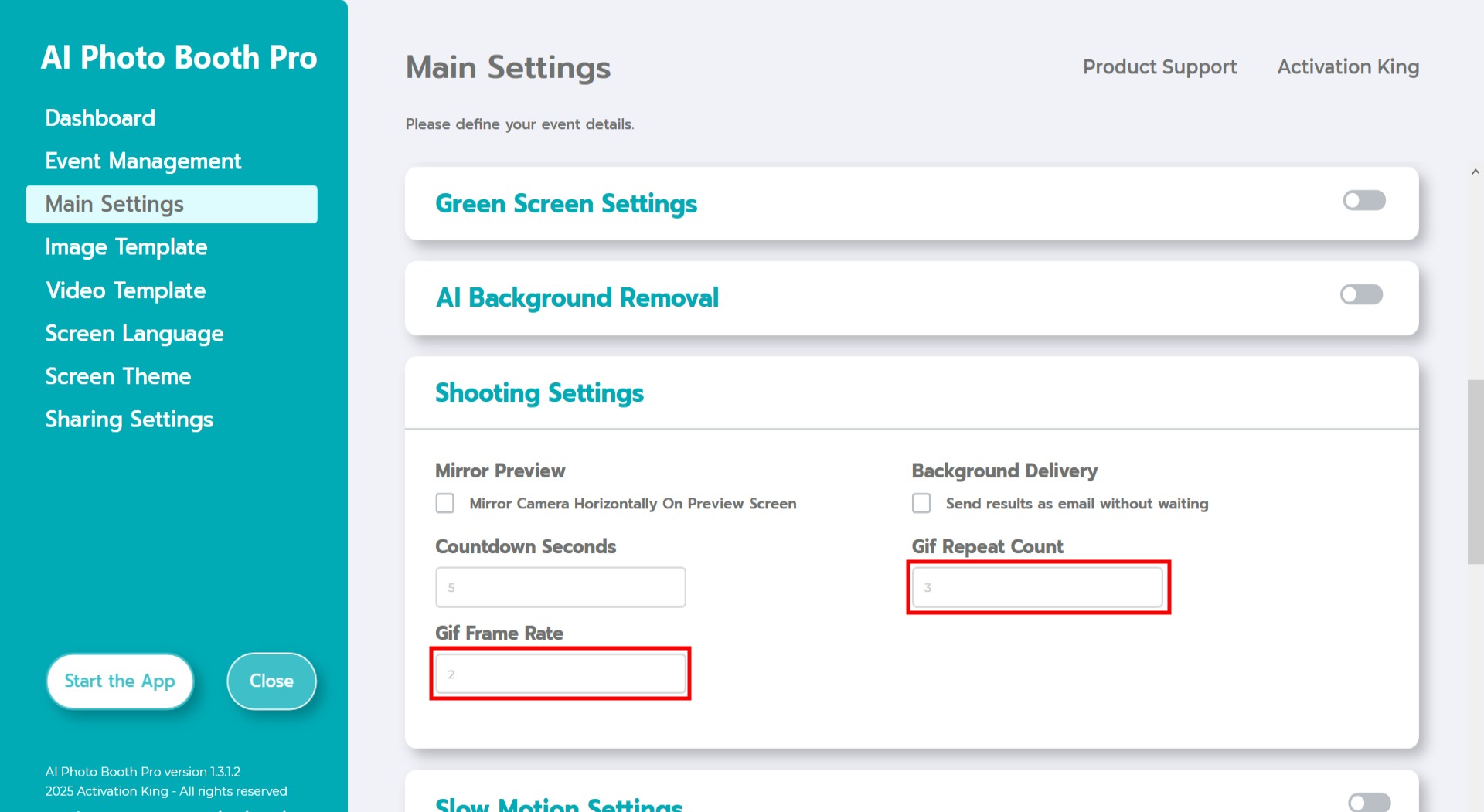
Task: Click the Close button
Action: point(271,681)
